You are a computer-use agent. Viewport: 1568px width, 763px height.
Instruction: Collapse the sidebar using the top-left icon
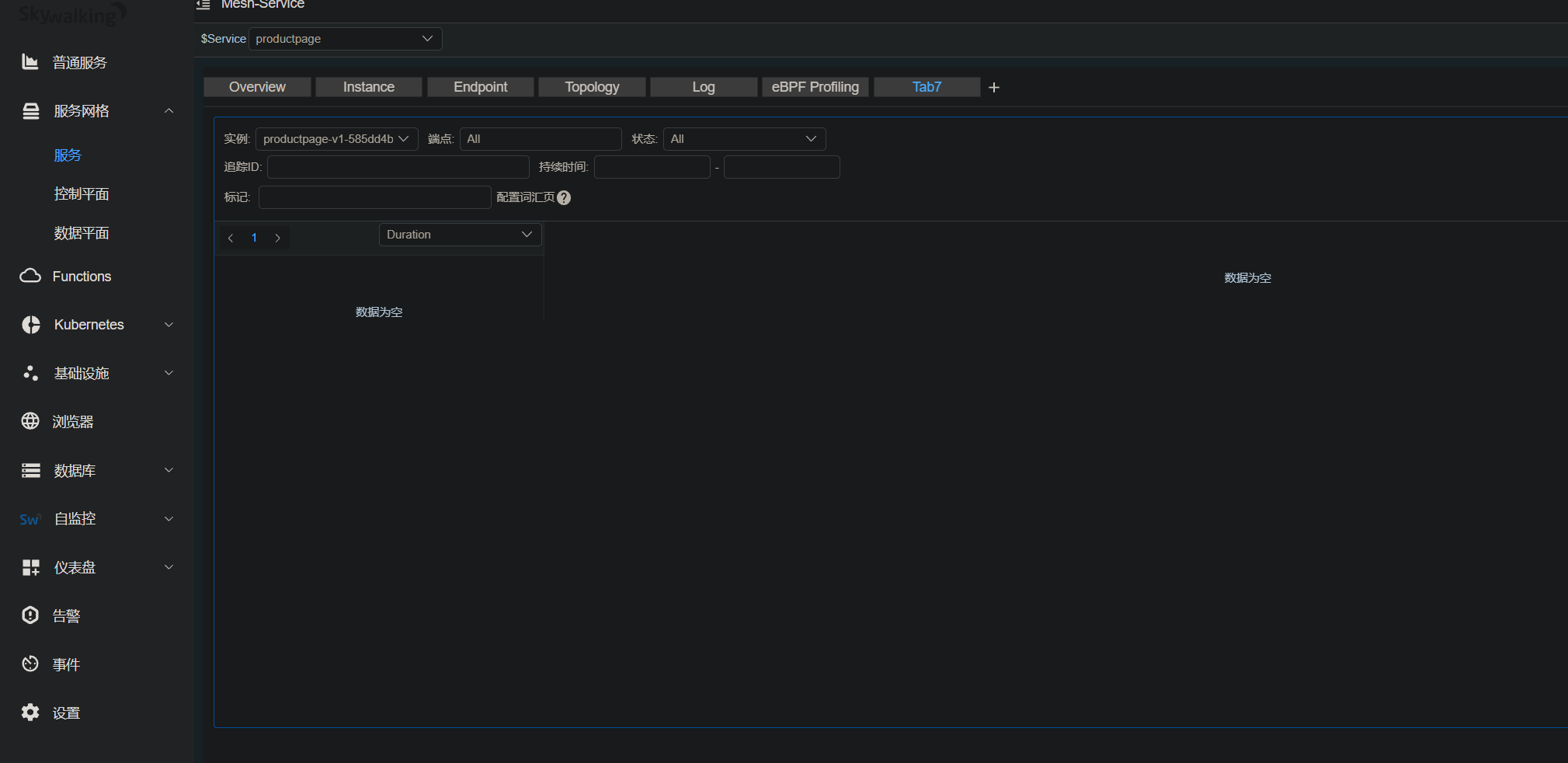click(203, 5)
